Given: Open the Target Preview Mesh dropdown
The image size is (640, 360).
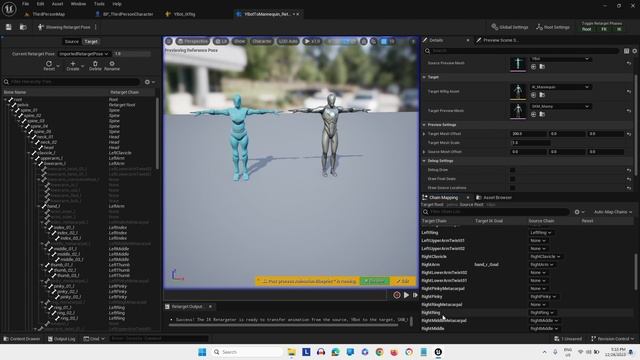Looking at the screenshot, I should tap(560, 107).
